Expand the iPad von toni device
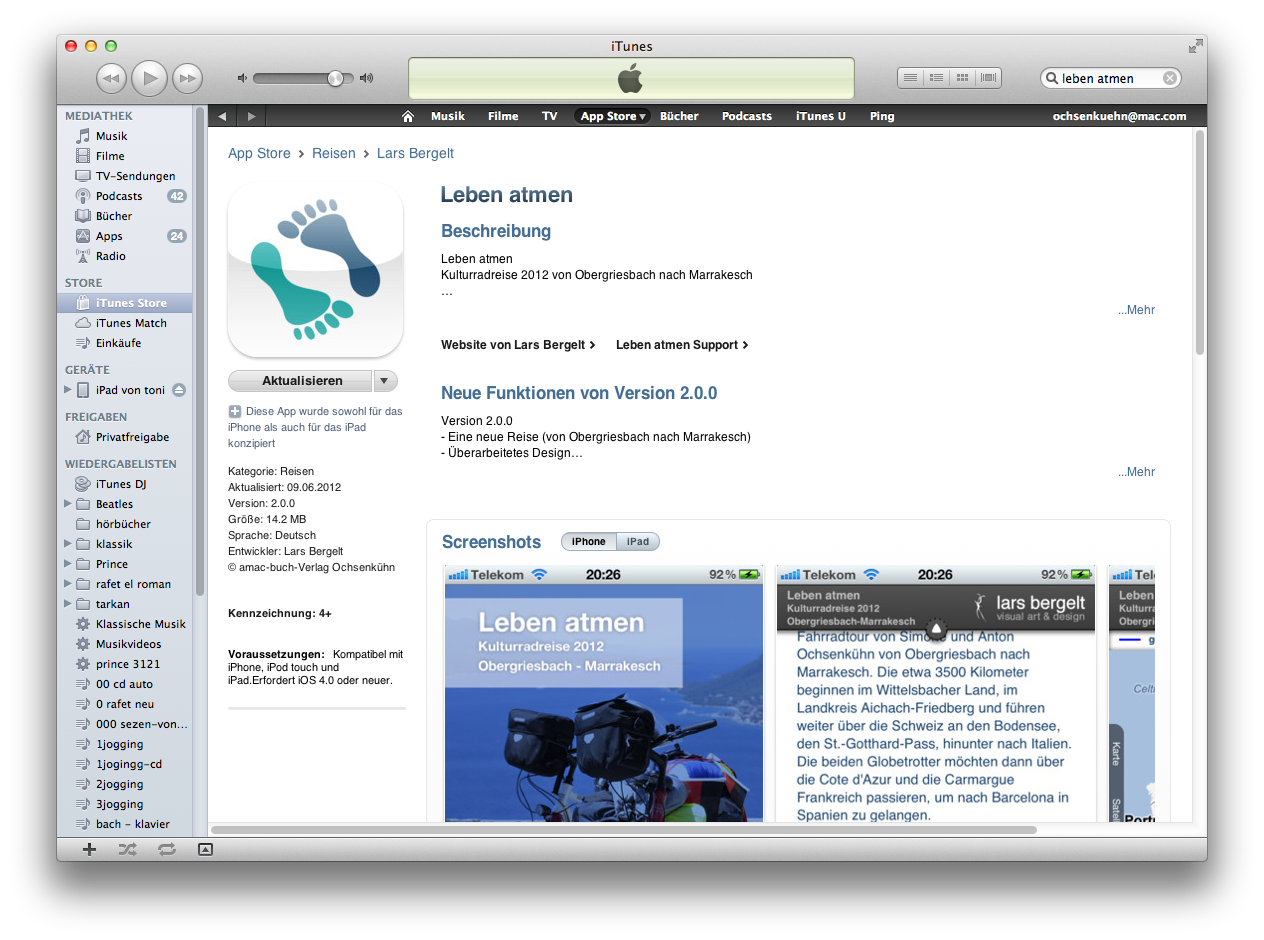 68,390
